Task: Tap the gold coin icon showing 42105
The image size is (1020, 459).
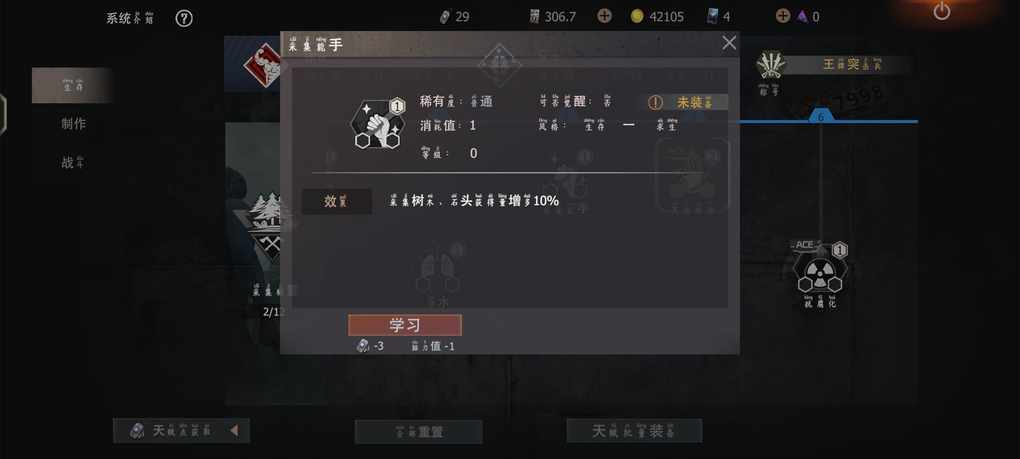Action: coord(637,17)
